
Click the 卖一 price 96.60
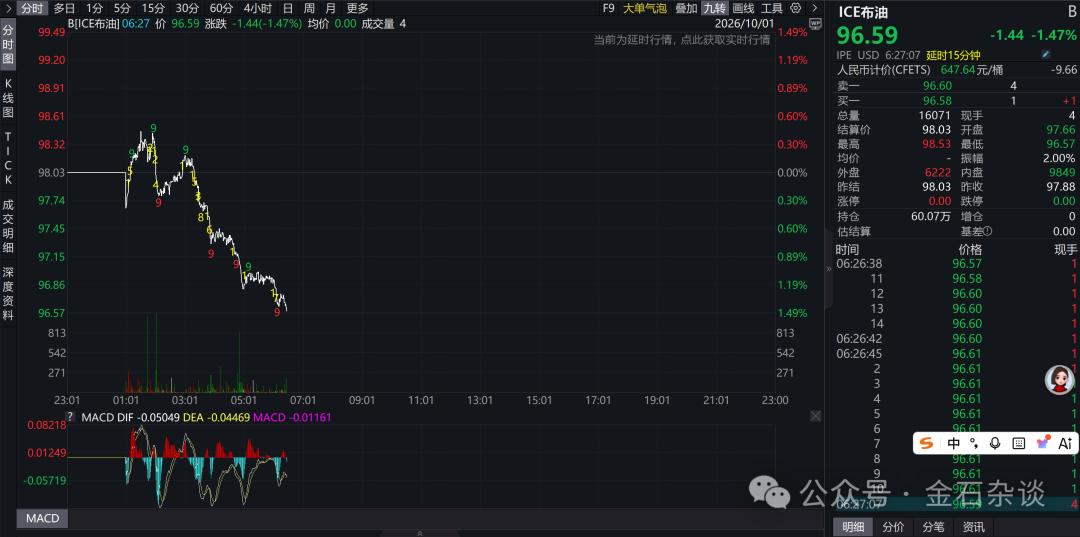937,85
